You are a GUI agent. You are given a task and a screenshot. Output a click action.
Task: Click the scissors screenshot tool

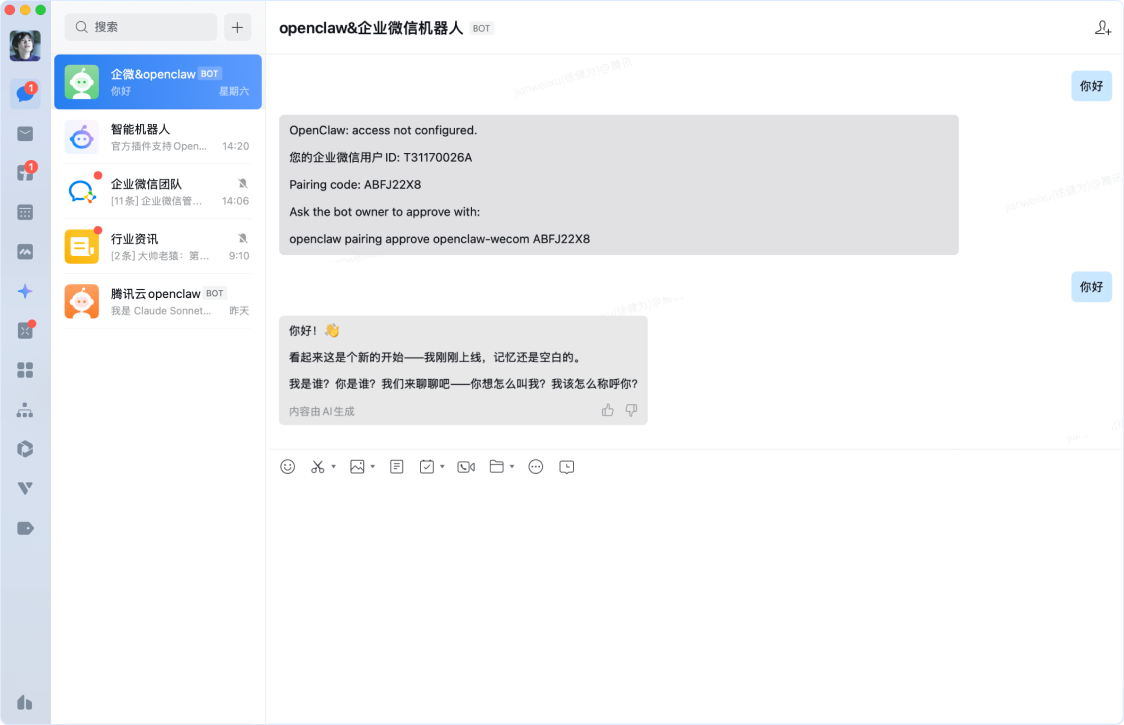coord(318,467)
